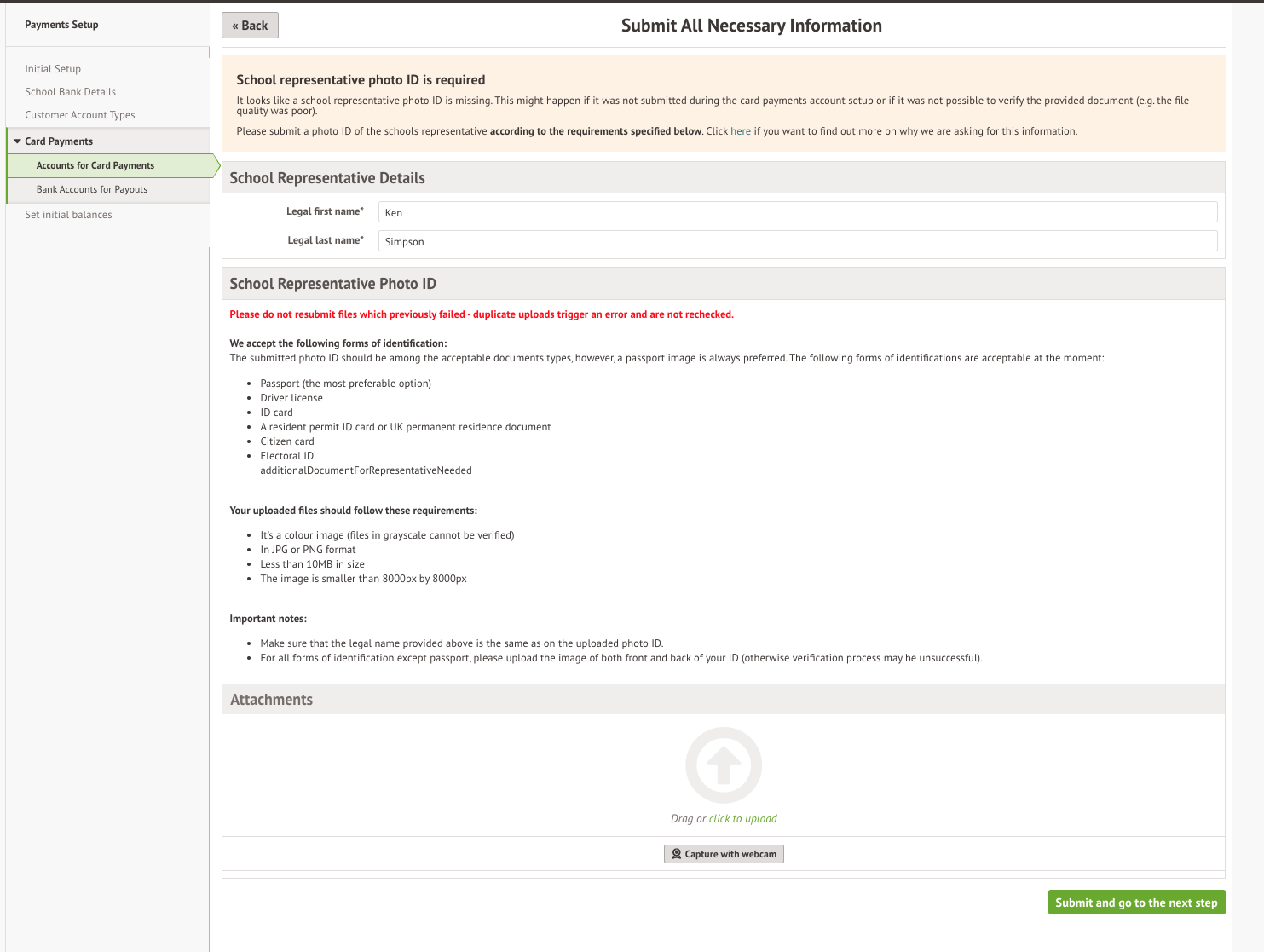Open Accounts for Card Payments
The width and height of the screenshot is (1264, 952).
point(95,165)
